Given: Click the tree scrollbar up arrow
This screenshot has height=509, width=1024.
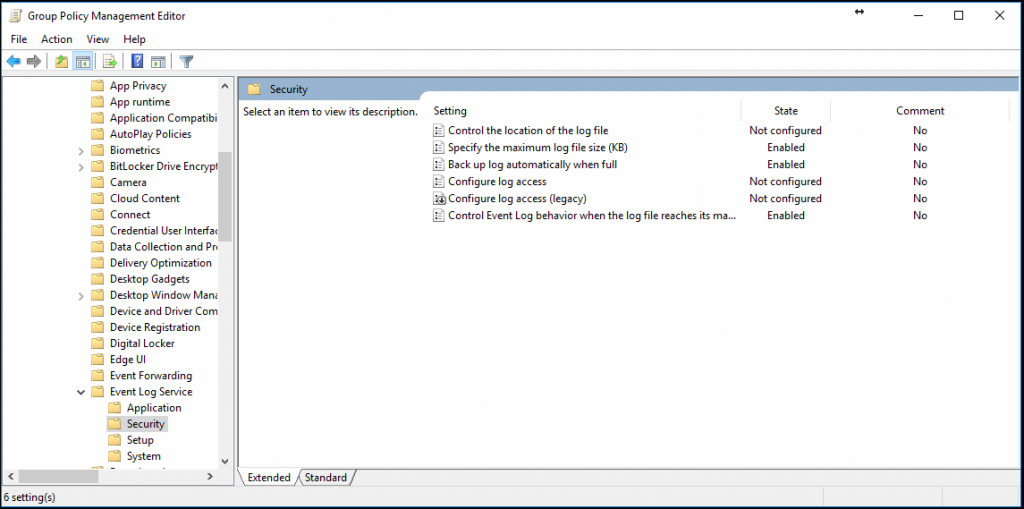Looking at the screenshot, I should click(x=225, y=86).
